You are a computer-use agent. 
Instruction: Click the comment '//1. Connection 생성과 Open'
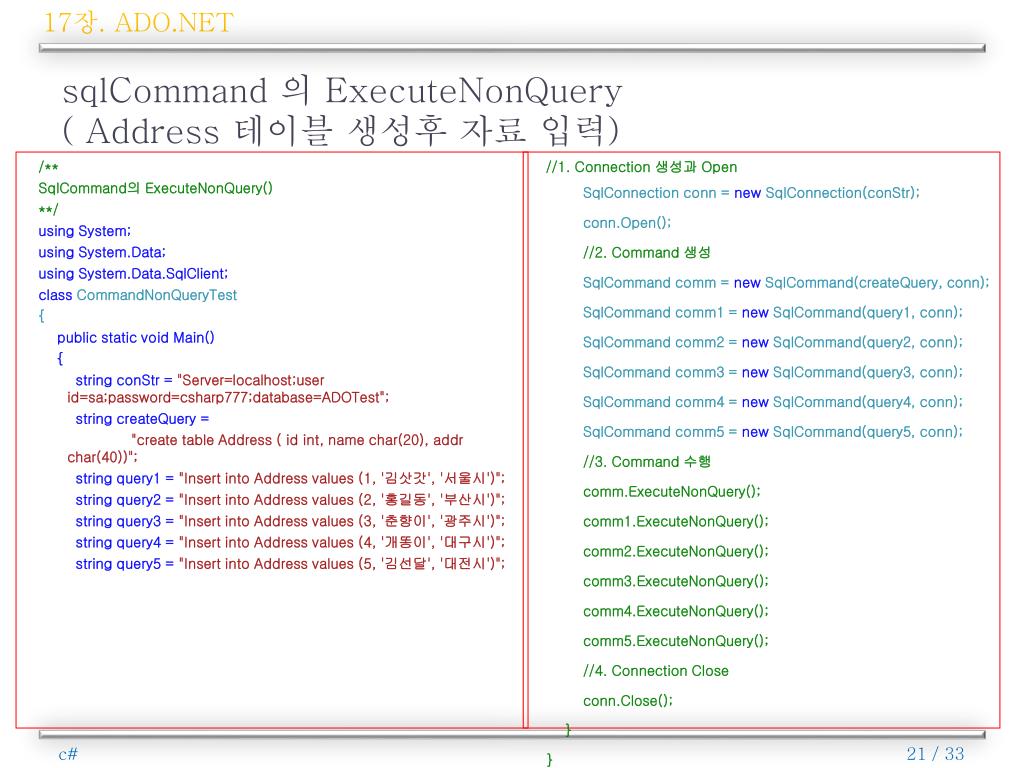(x=641, y=167)
